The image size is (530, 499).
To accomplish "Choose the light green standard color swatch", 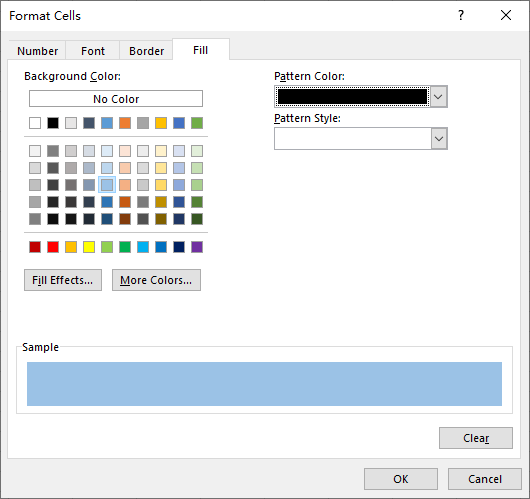I will (x=107, y=247).
